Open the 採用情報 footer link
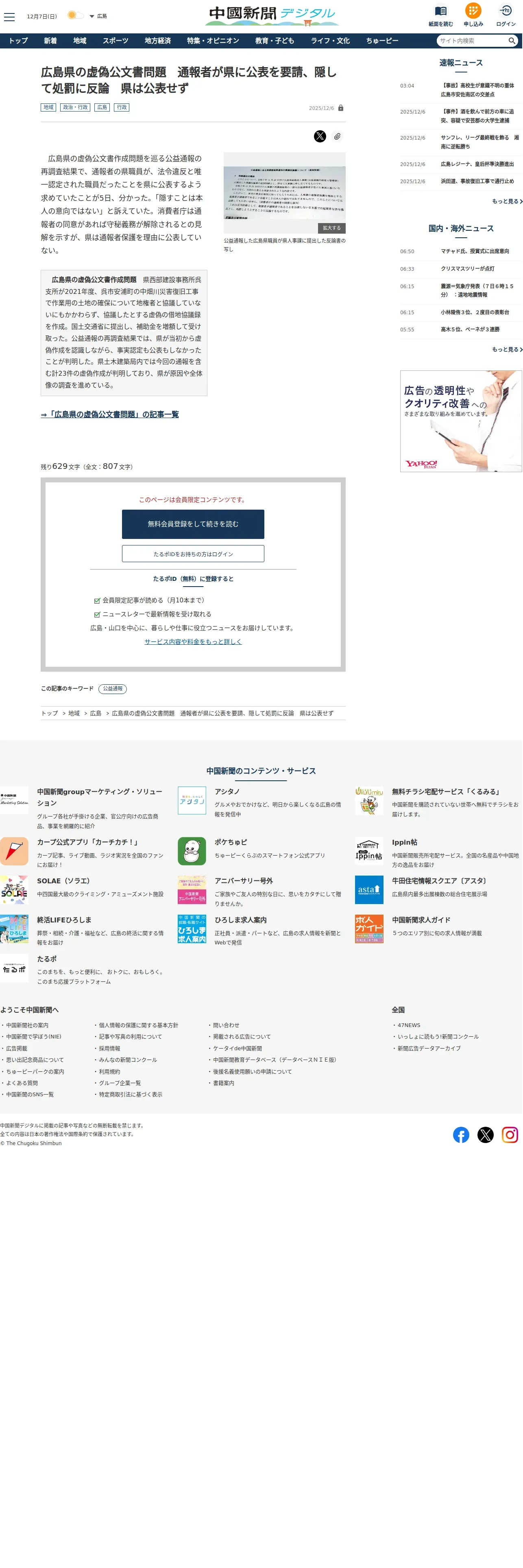523x1568 pixels. (x=109, y=1049)
